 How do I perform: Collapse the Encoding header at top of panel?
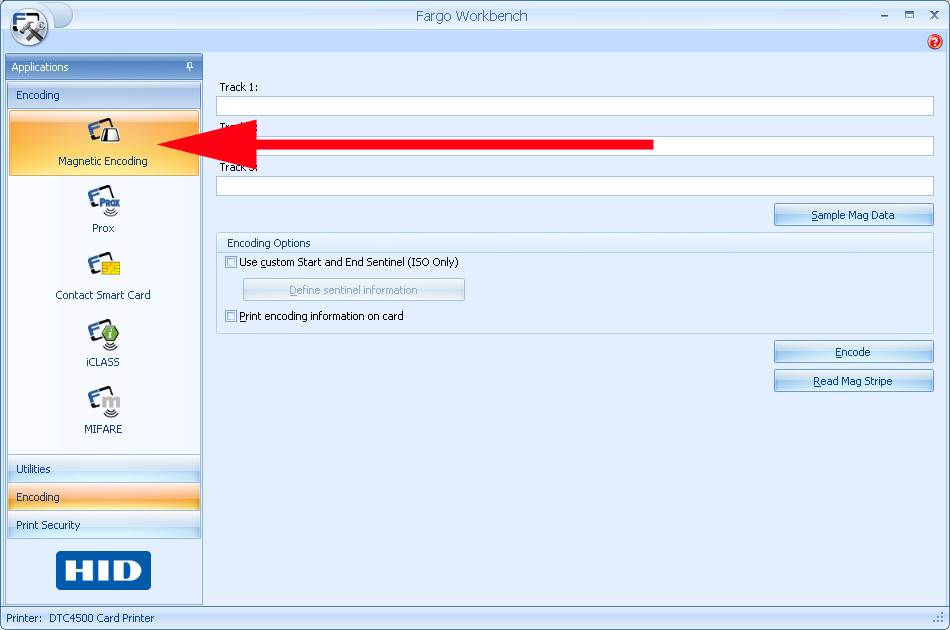[104, 95]
